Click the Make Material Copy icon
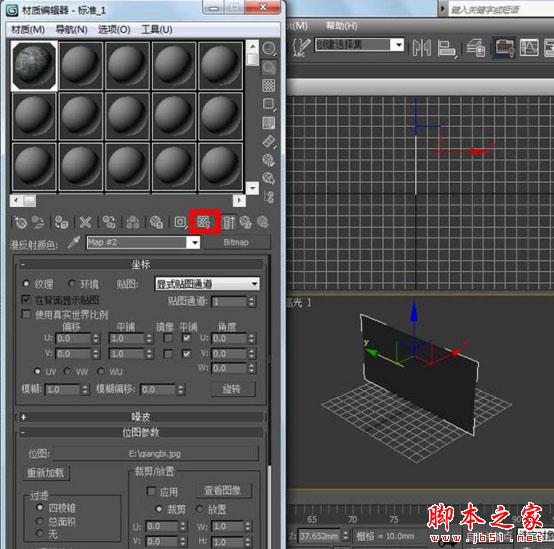This screenshot has height=549, width=554. tap(109, 223)
